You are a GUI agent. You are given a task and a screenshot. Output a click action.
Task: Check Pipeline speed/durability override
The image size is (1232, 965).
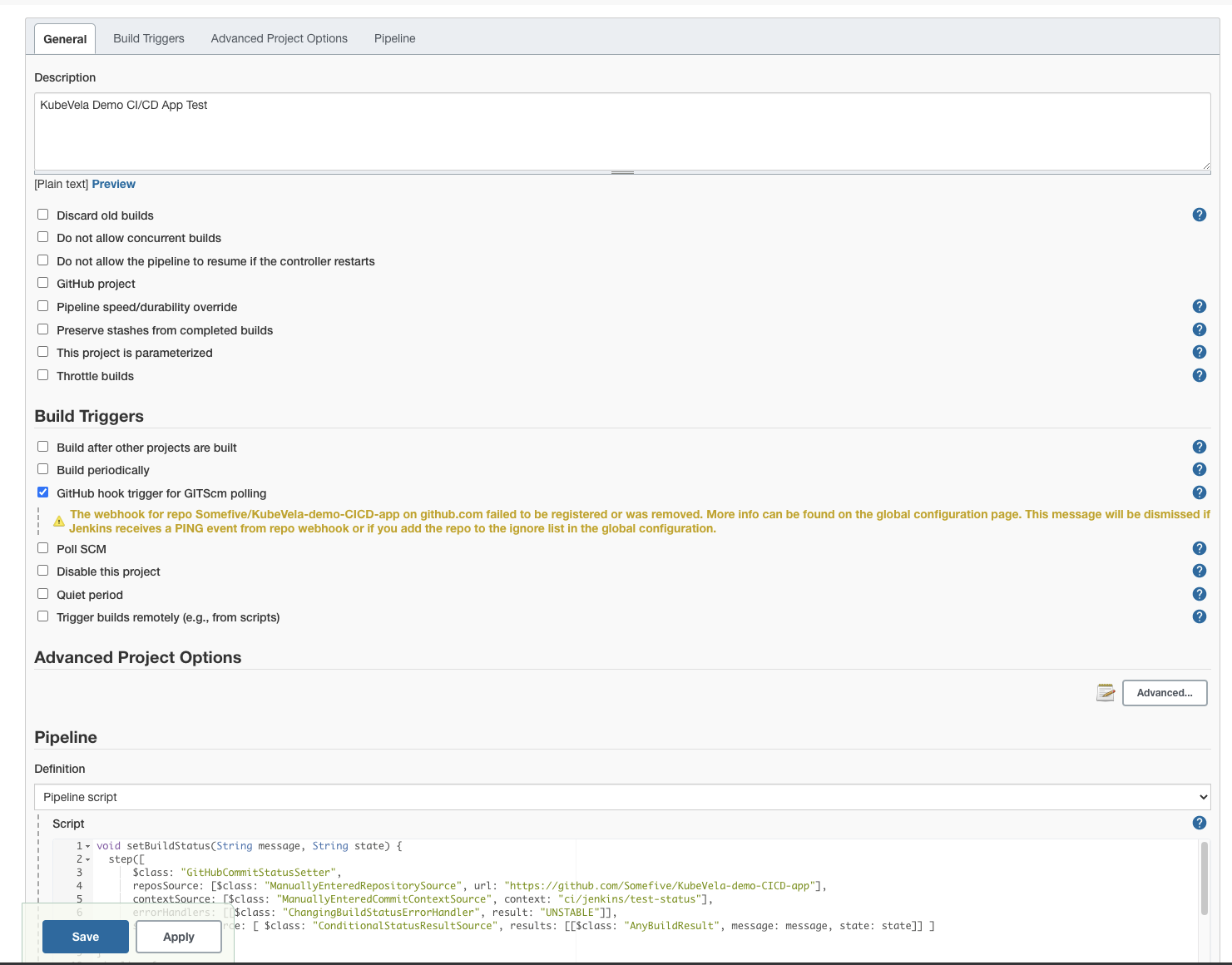(x=43, y=306)
